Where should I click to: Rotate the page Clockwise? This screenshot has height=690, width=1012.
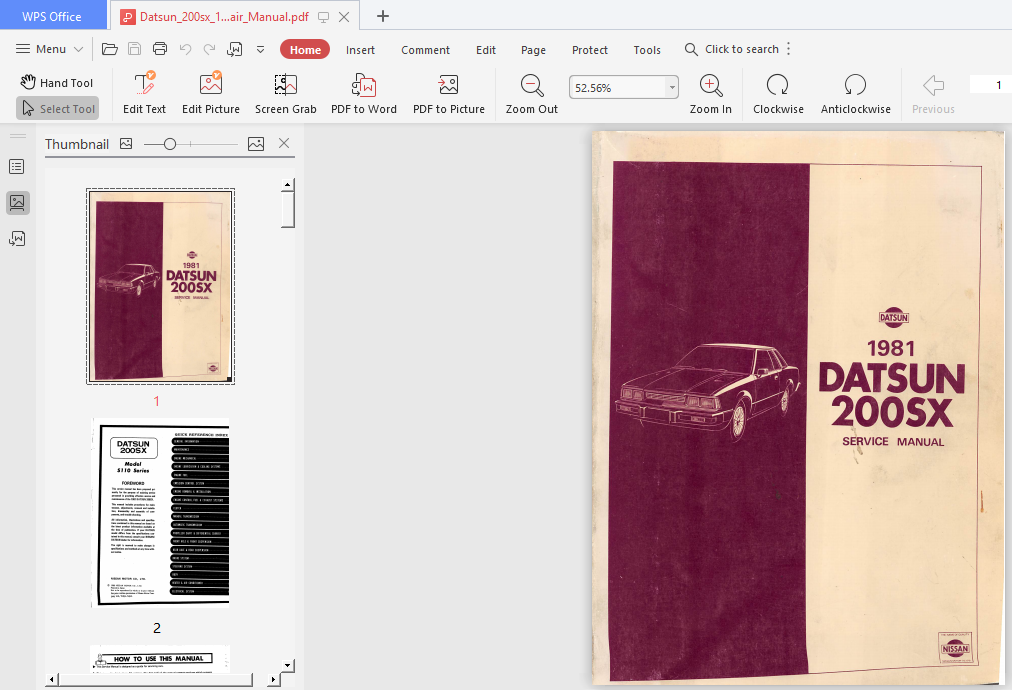point(778,93)
